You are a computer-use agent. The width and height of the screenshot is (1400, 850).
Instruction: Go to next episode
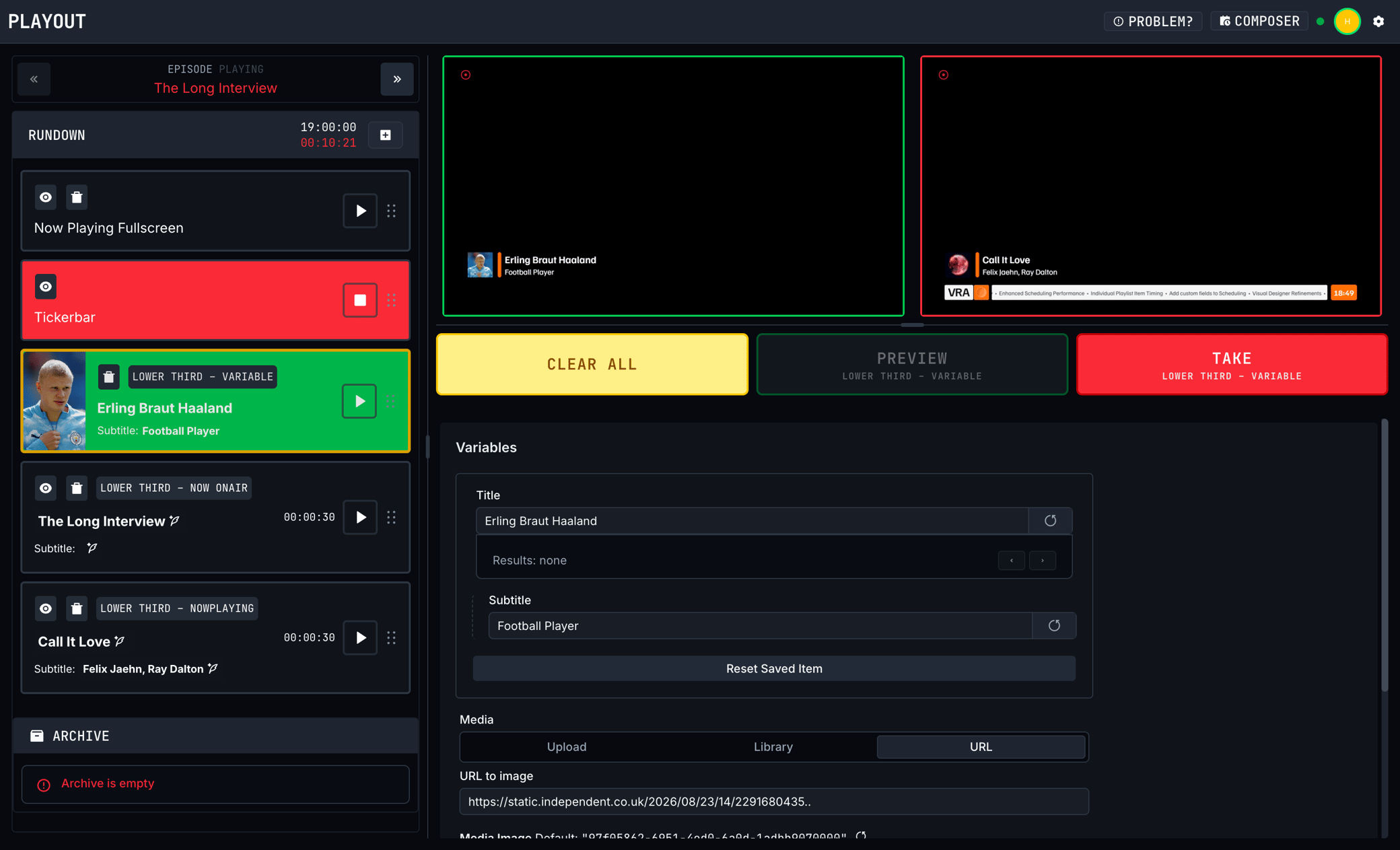point(397,79)
